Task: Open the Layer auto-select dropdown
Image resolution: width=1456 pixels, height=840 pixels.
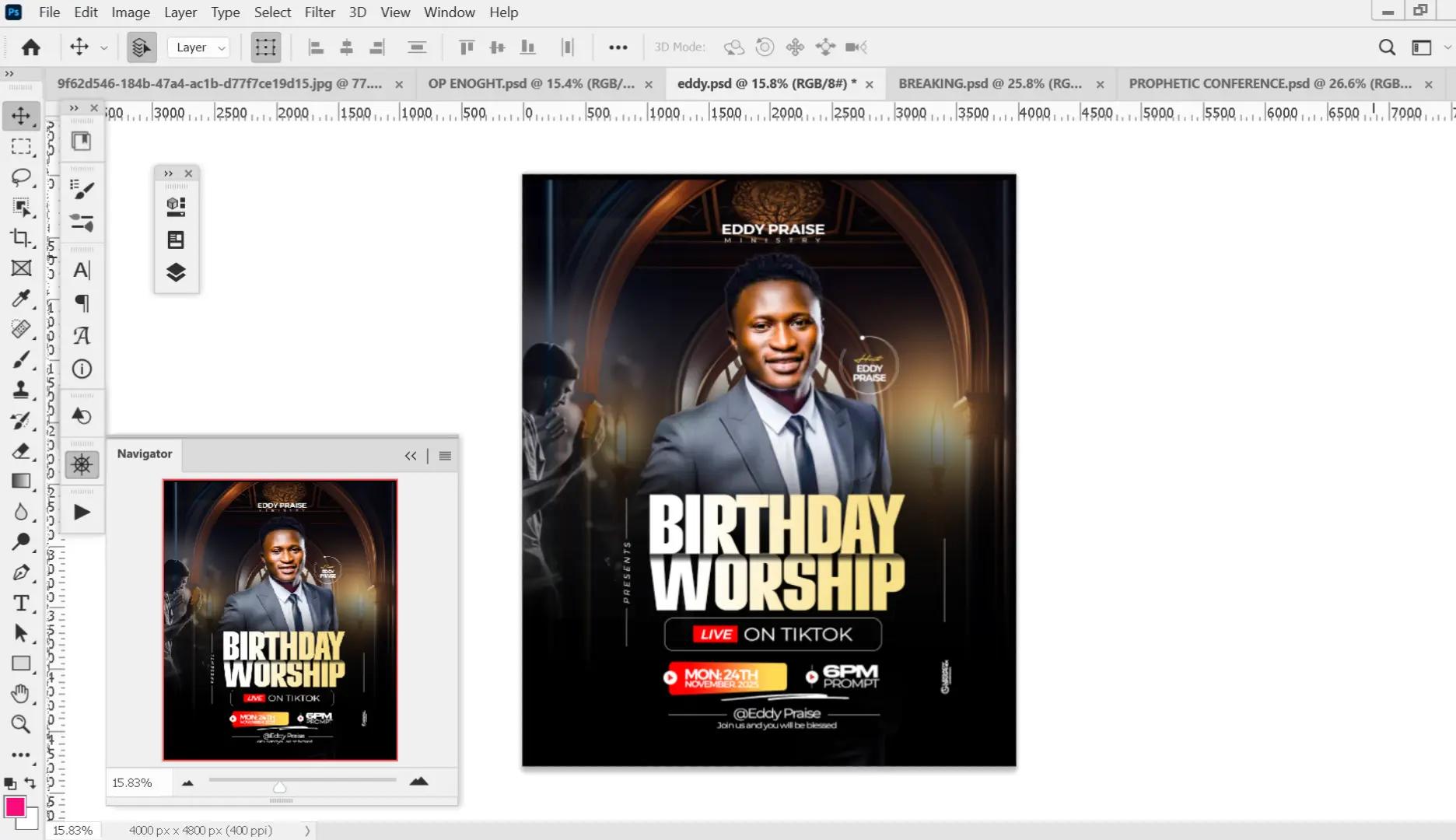Action: [x=199, y=47]
